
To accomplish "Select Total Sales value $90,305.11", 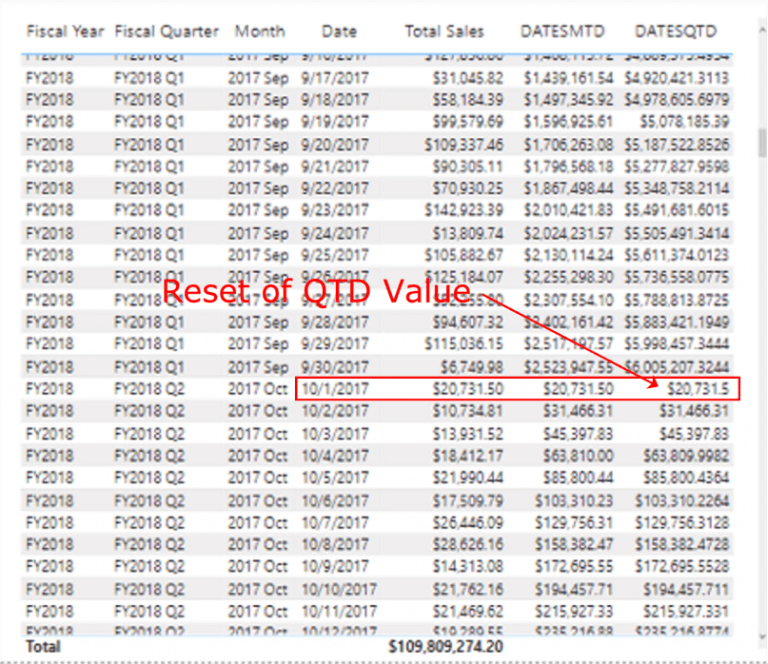I will 468,166.
